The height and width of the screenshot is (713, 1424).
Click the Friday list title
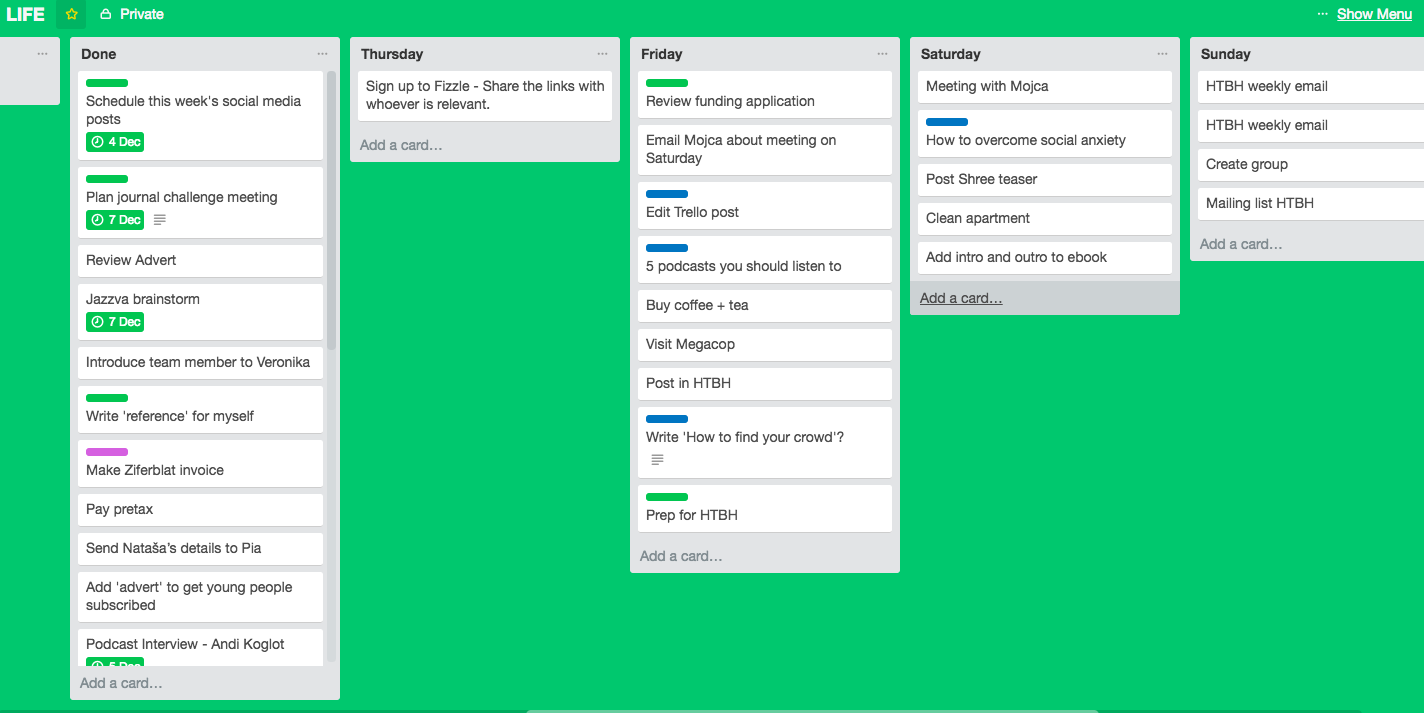[662, 54]
